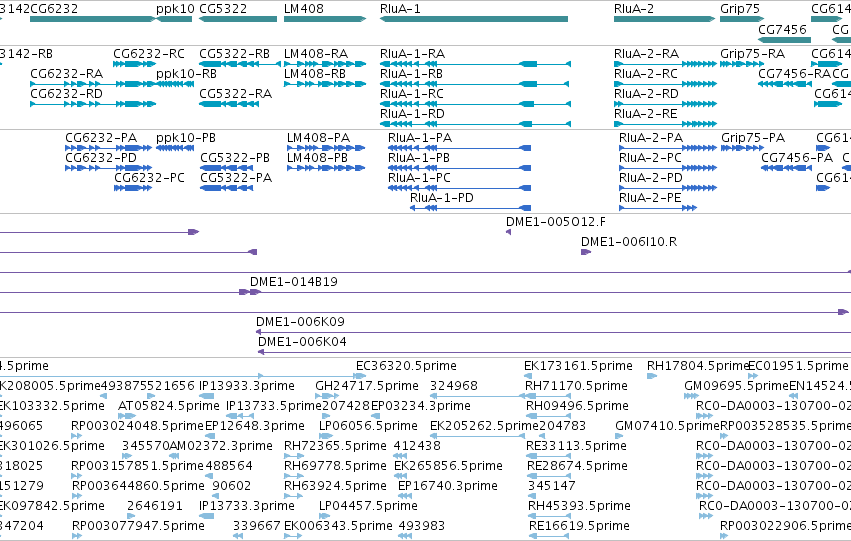Select the CG5322-PB protein
This screenshot has height=541, width=851.
point(226,168)
